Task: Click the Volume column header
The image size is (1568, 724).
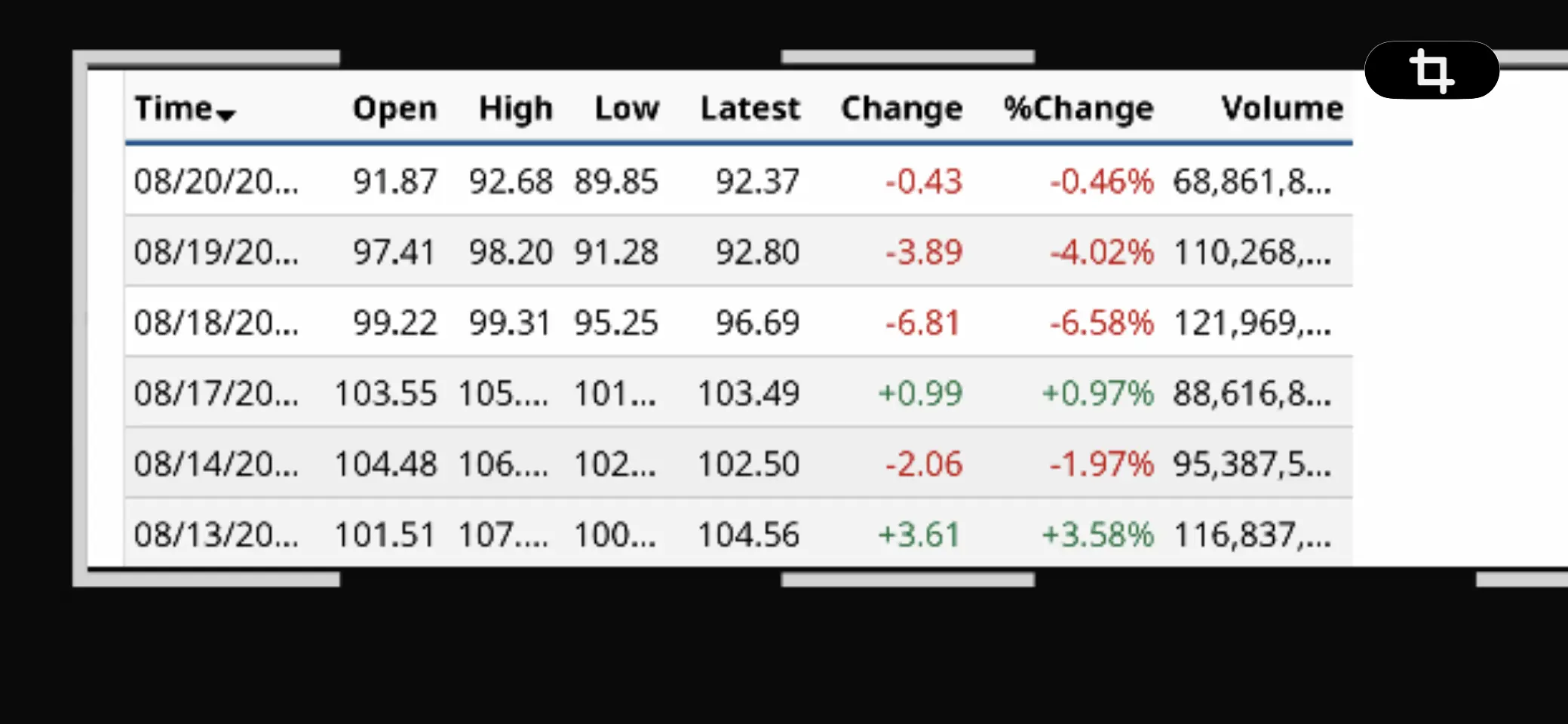Action: [1282, 109]
